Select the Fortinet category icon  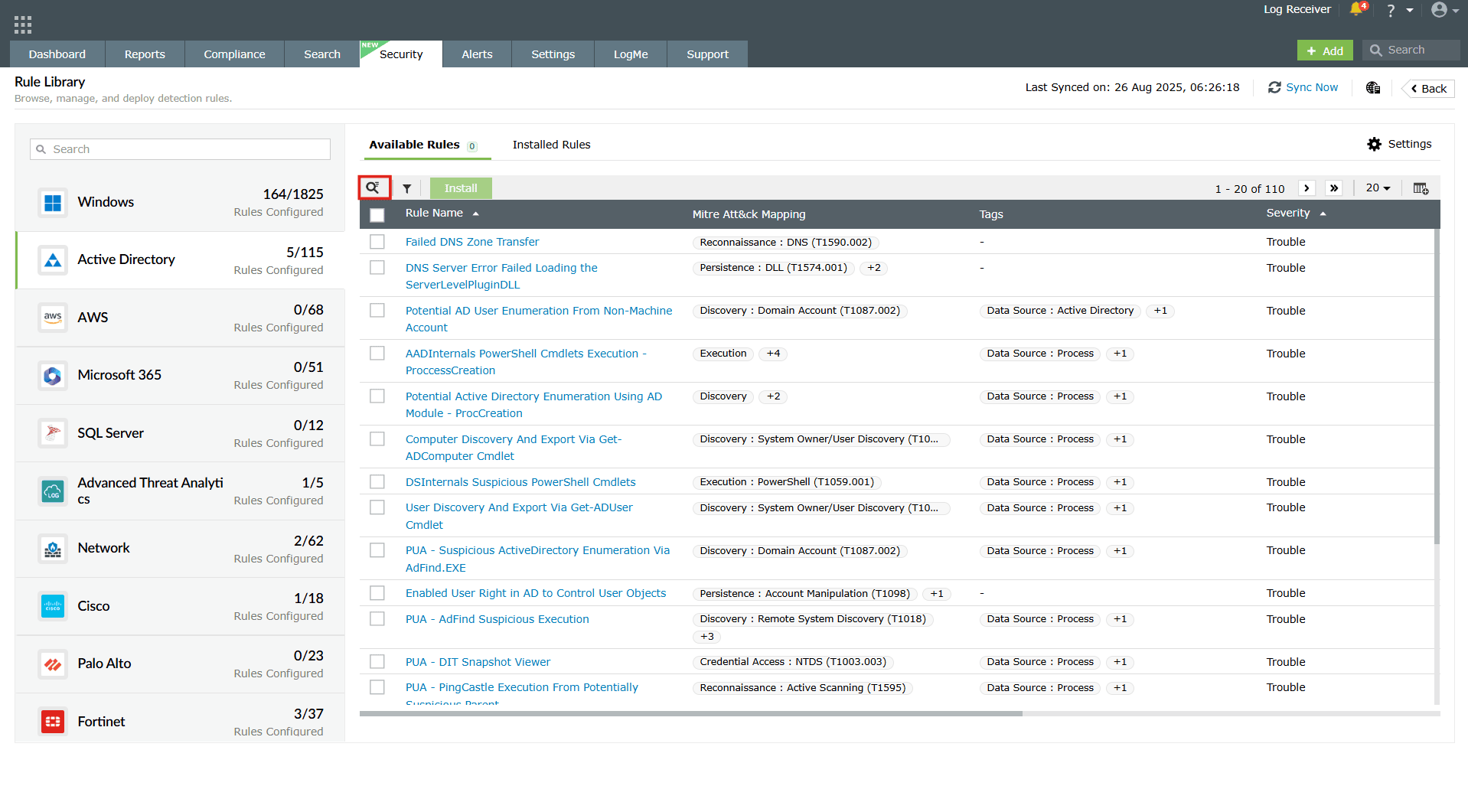pyautogui.click(x=53, y=722)
